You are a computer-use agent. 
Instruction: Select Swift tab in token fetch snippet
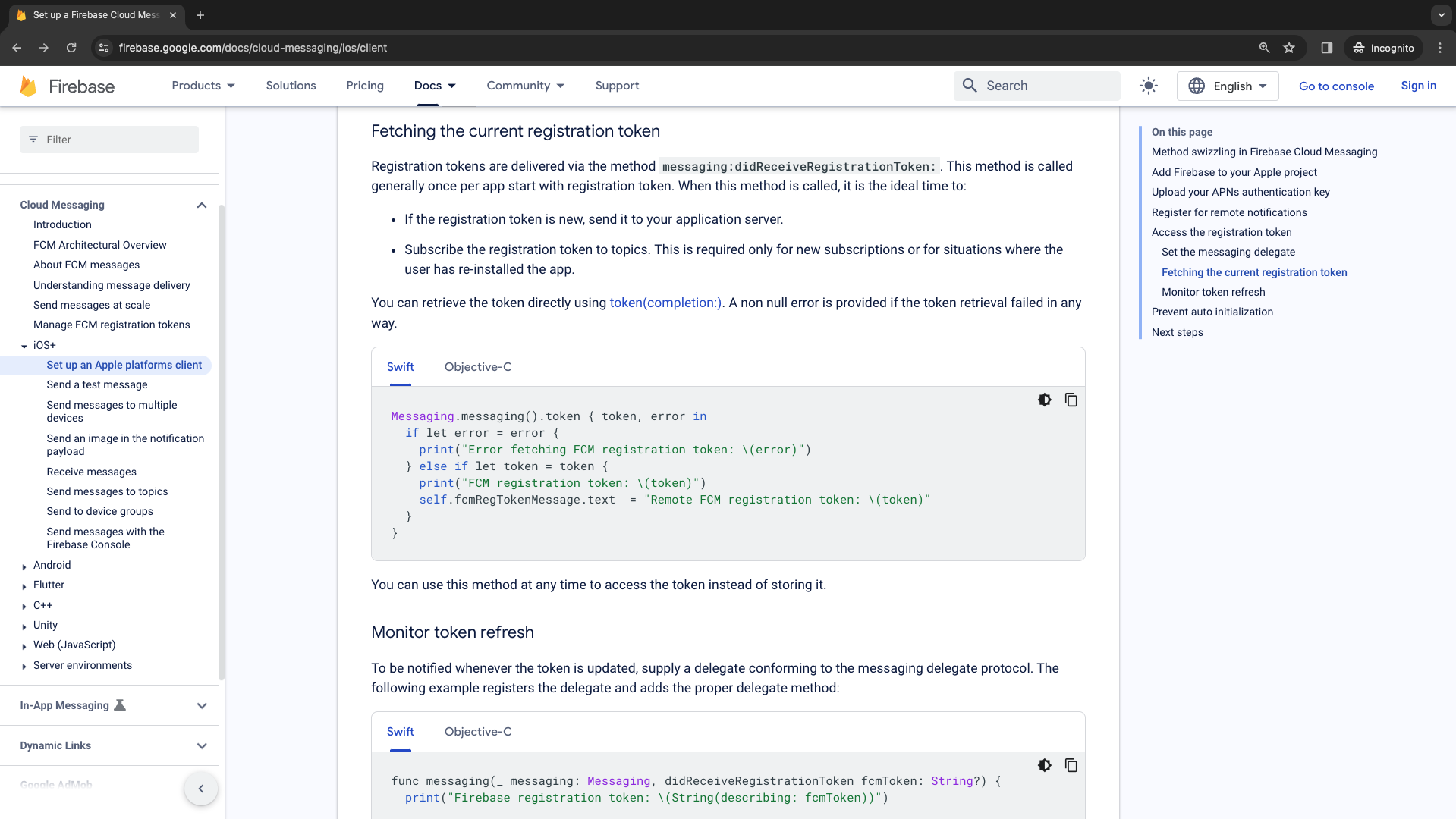coord(400,367)
